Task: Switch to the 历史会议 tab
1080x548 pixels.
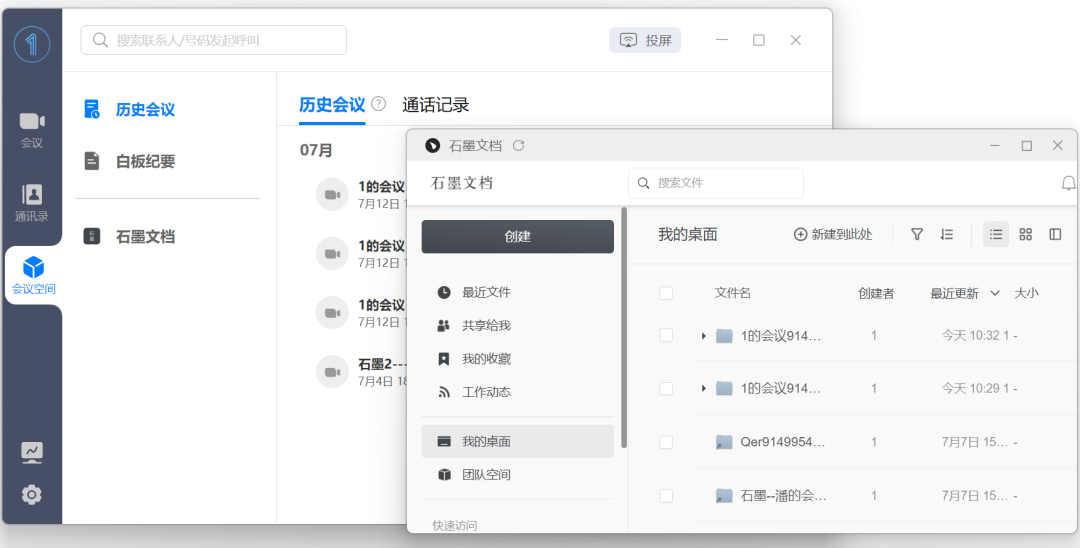Action: 332,105
